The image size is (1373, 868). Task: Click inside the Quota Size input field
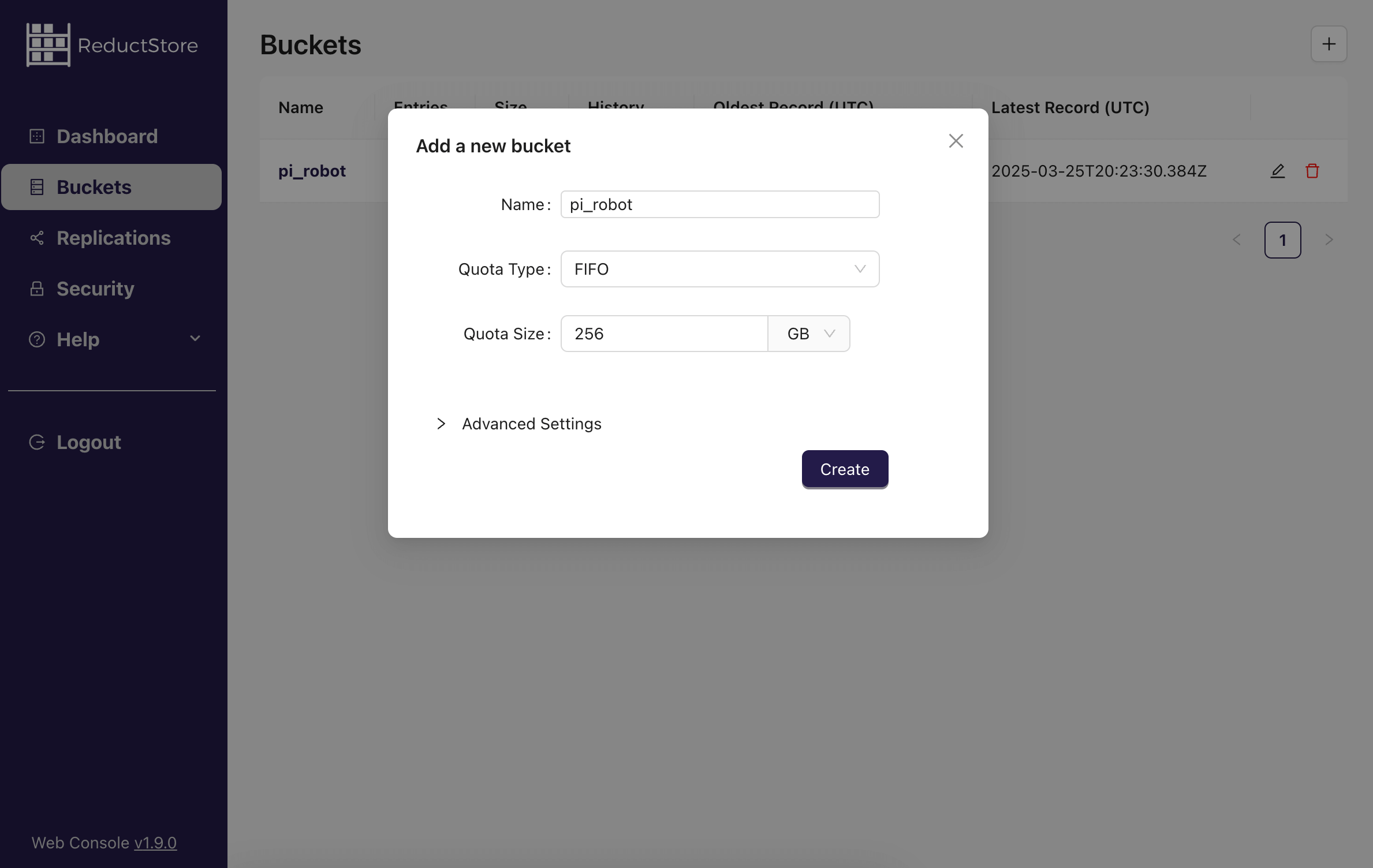pos(663,334)
